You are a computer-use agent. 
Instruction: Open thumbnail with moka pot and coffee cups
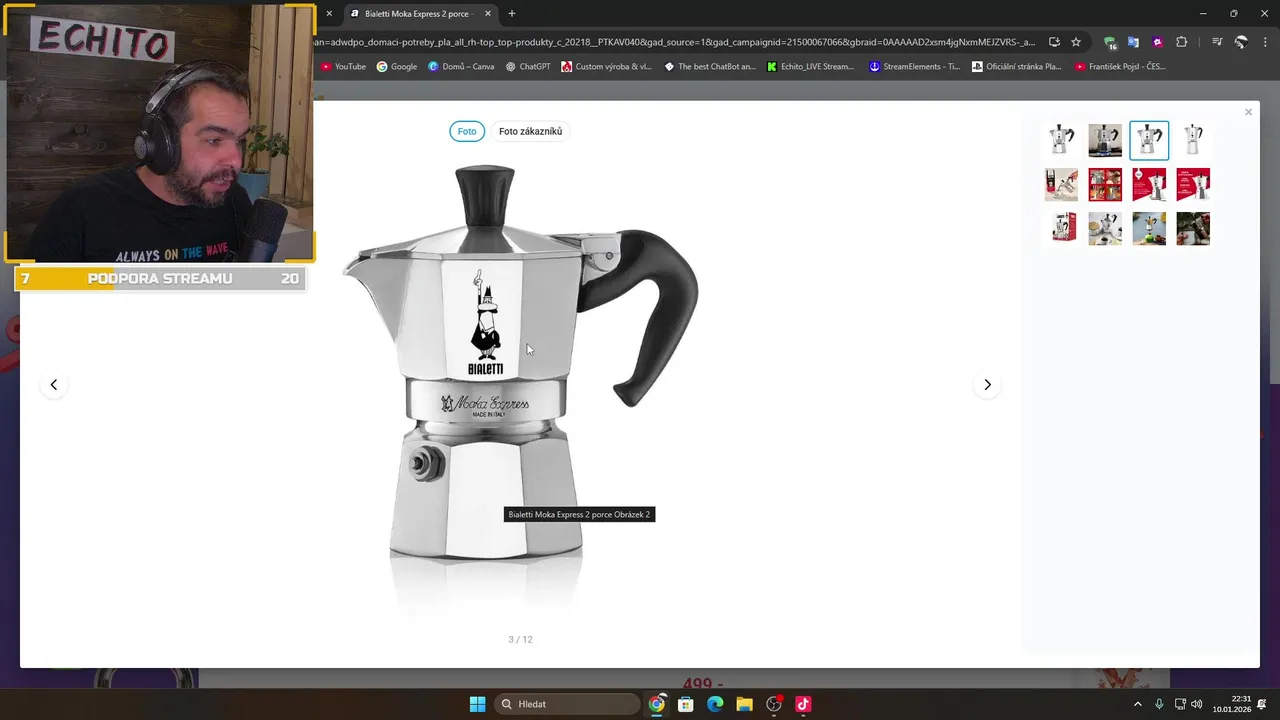(x=1105, y=229)
